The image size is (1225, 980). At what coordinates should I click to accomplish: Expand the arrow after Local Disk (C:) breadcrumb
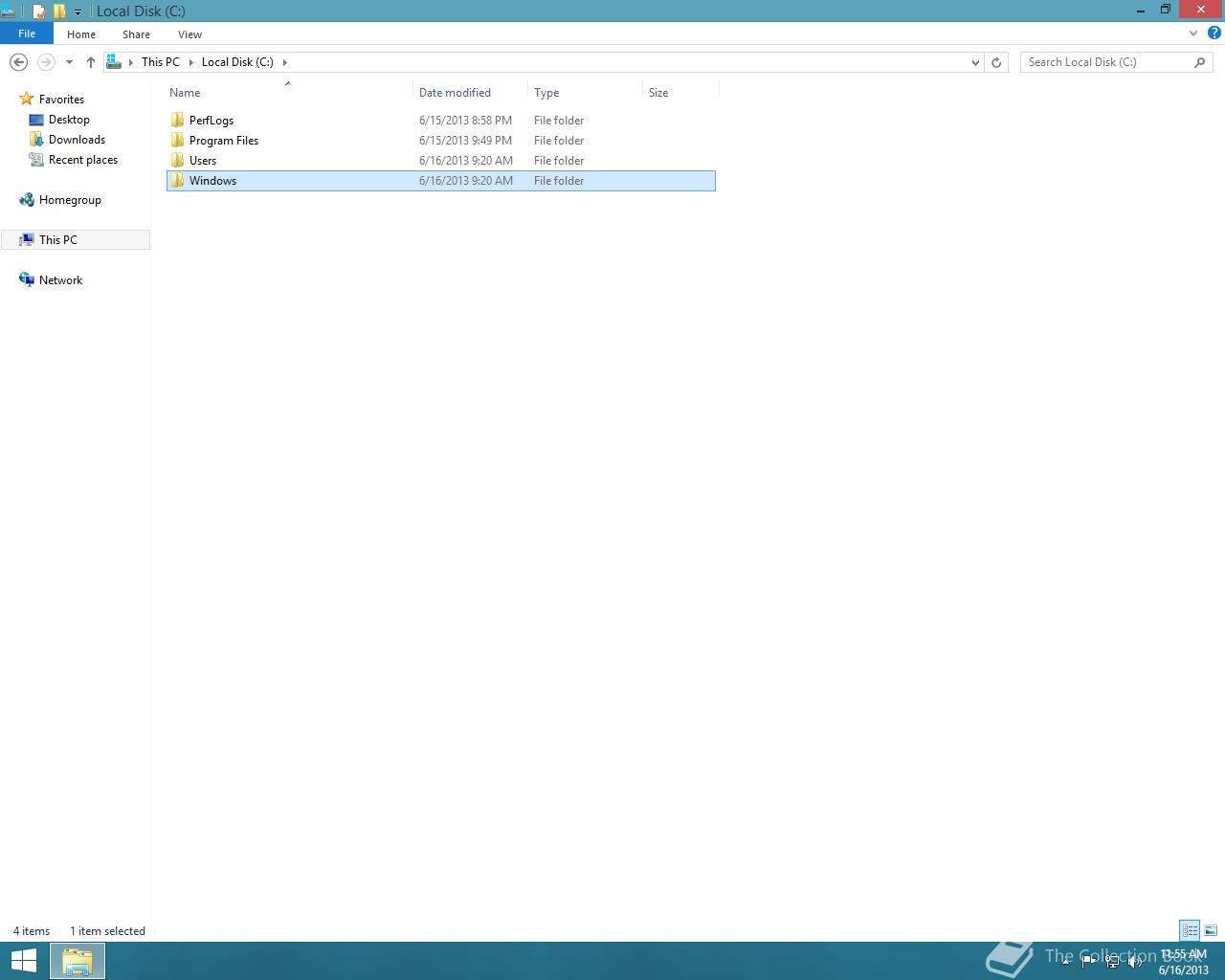284,62
